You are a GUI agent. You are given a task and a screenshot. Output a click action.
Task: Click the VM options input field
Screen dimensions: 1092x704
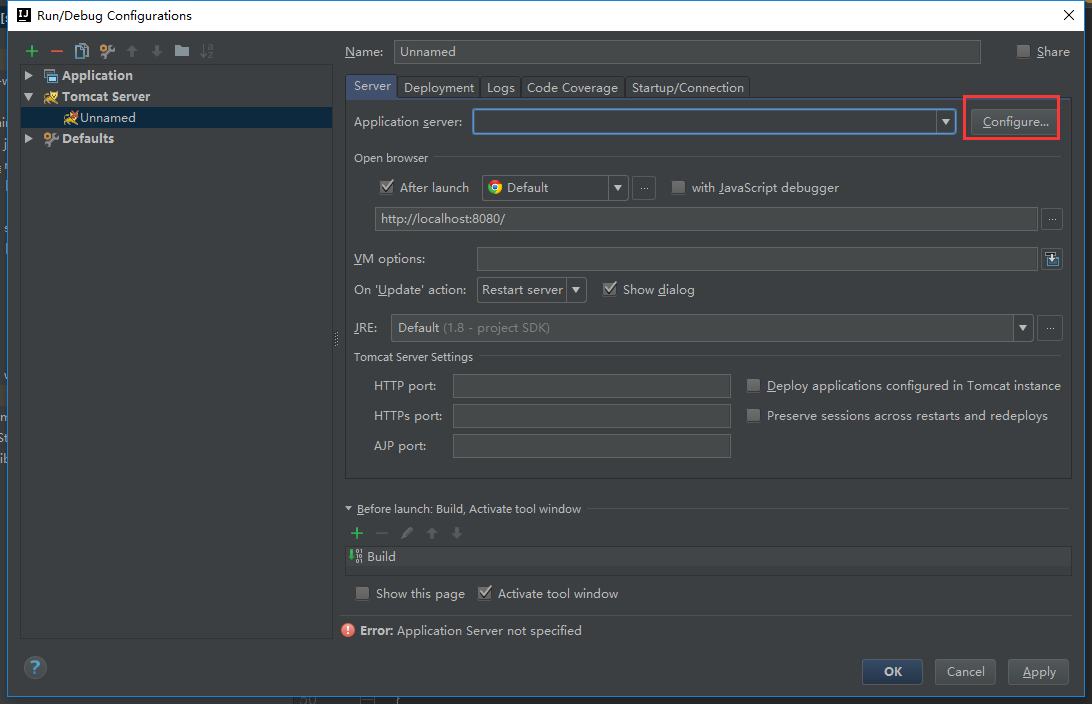tap(757, 259)
